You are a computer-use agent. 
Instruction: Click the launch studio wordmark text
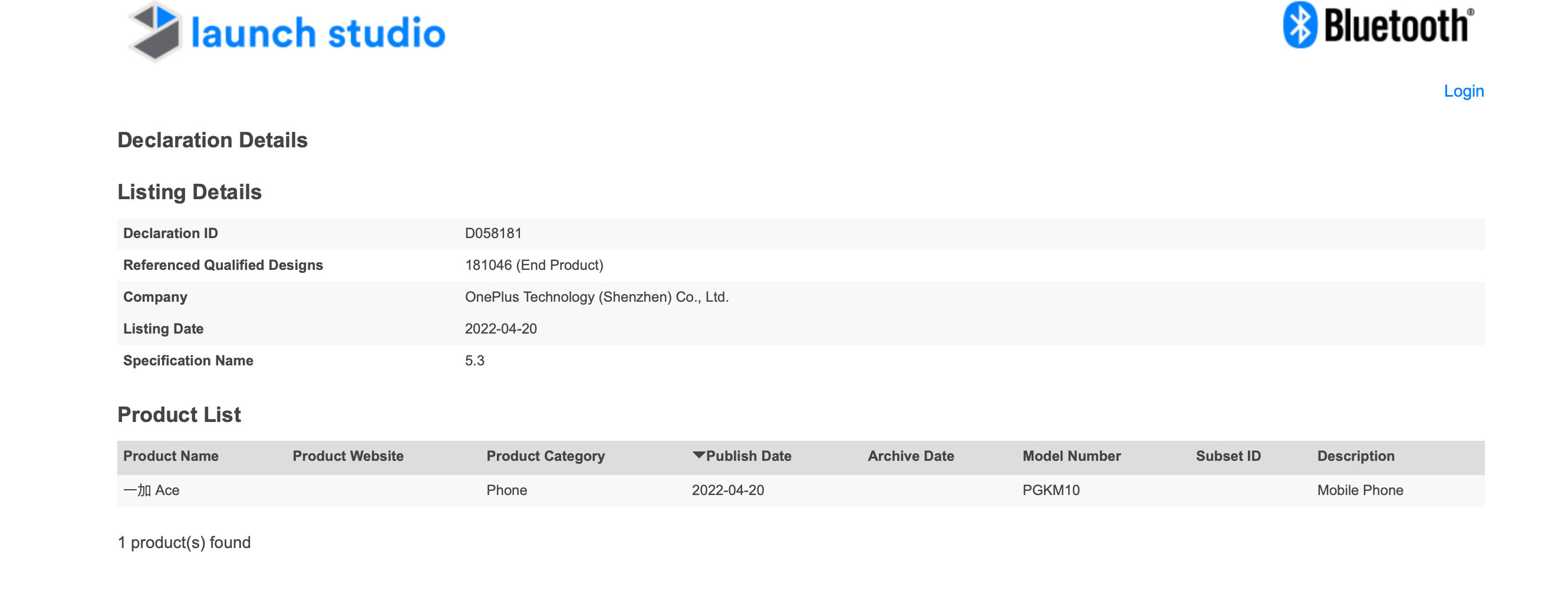[x=318, y=33]
